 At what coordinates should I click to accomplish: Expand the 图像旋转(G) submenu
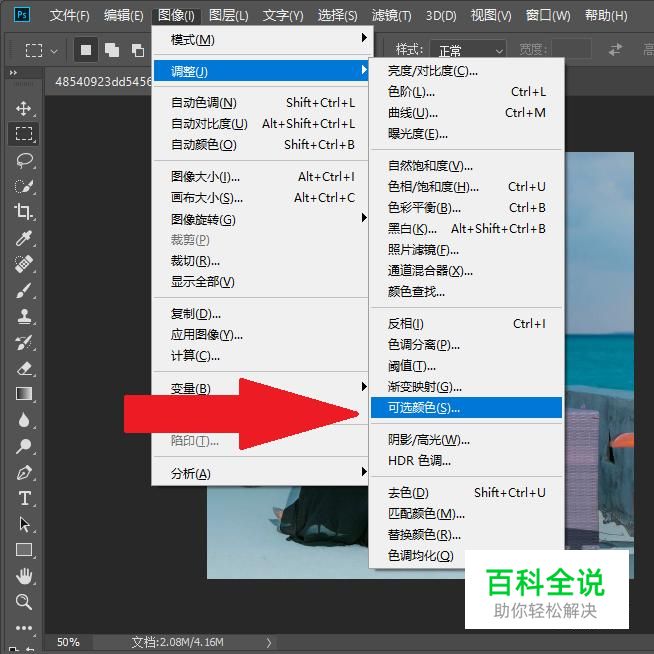pos(261,219)
